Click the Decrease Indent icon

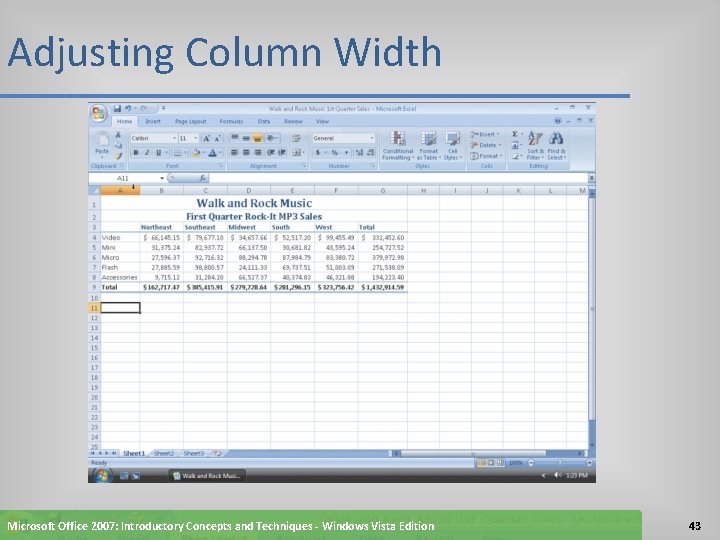[x=271, y=152]
